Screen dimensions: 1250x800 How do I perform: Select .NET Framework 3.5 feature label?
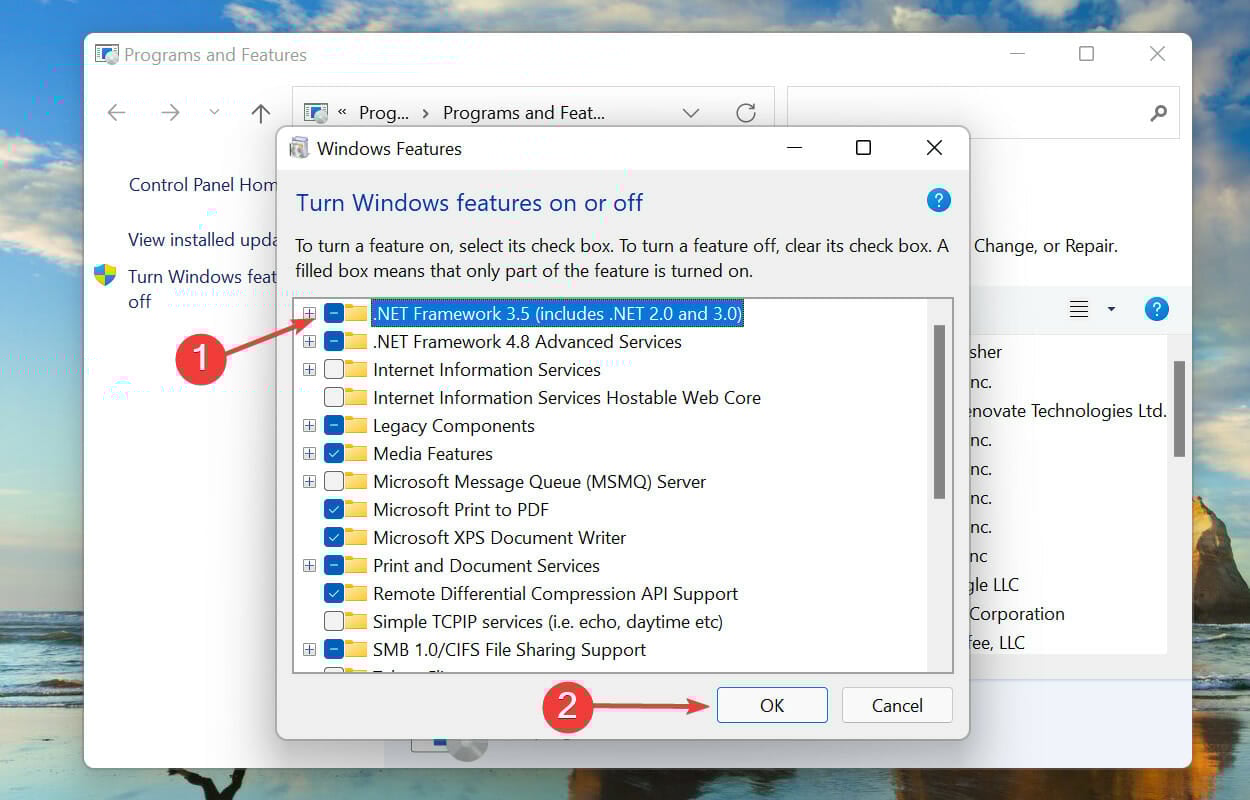[557, 313]
